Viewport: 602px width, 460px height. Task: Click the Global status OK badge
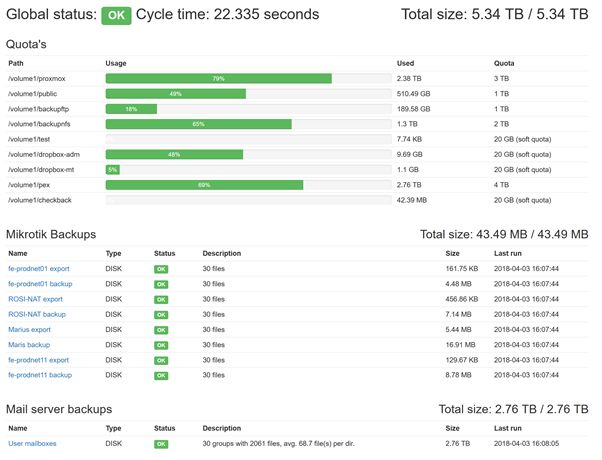(x=116, y=15)
